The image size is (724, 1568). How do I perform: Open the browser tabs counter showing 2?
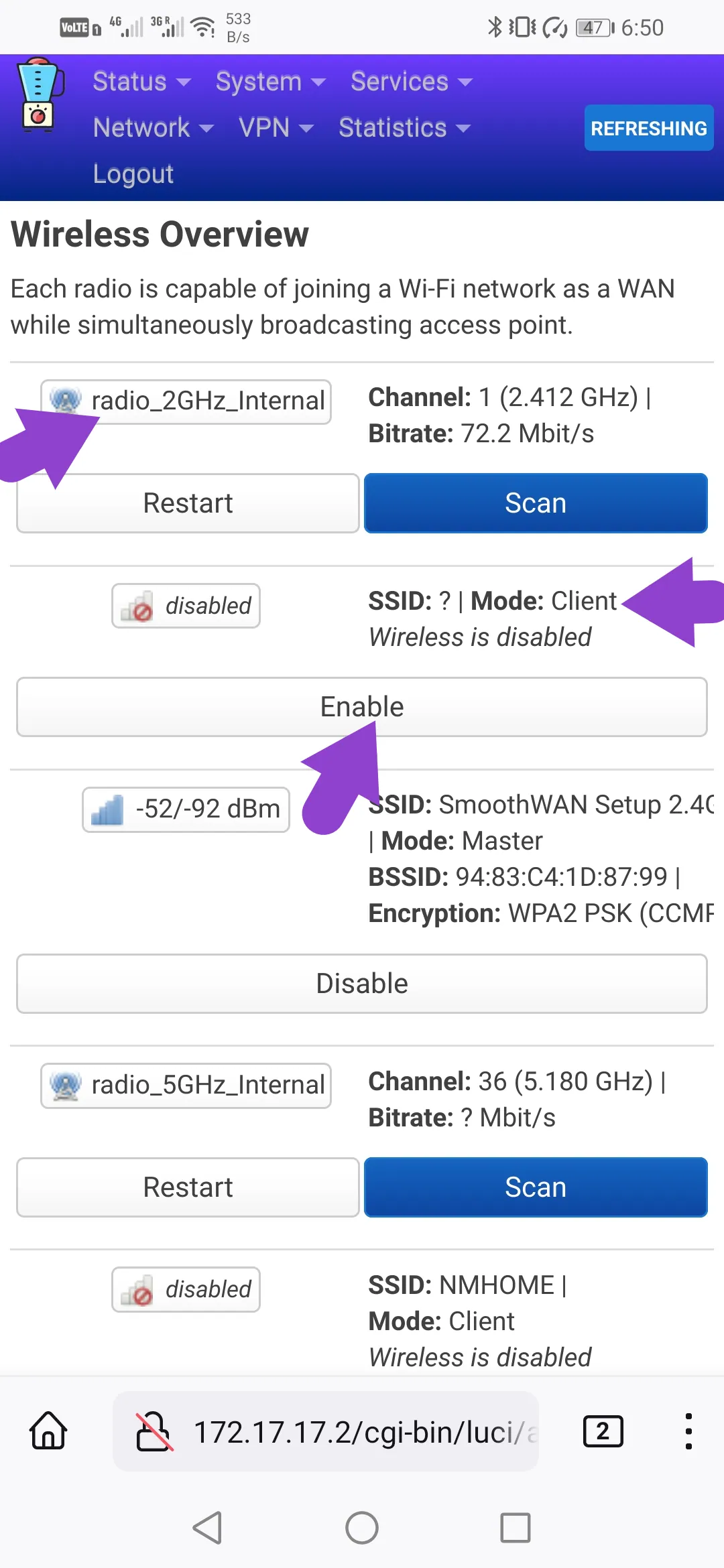(x=603, y=1431)
